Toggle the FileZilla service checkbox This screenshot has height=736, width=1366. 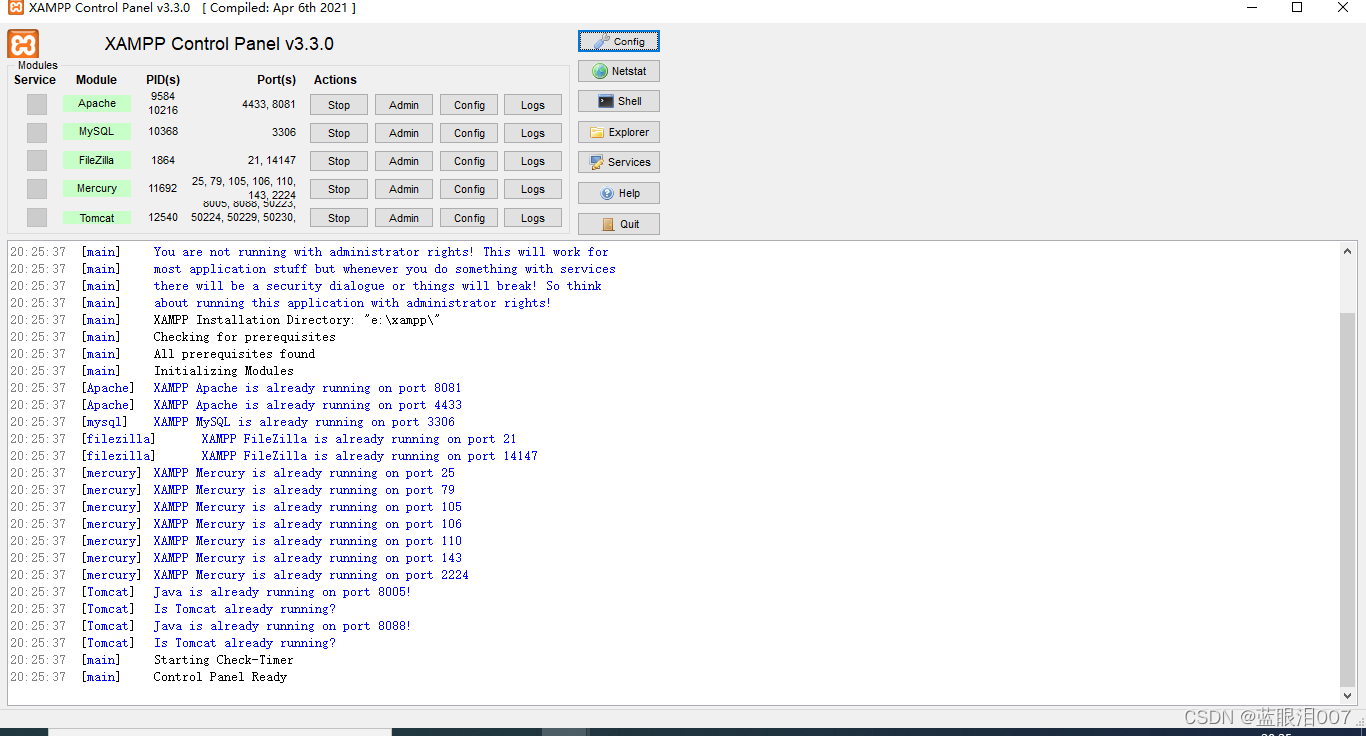[37, 160]
